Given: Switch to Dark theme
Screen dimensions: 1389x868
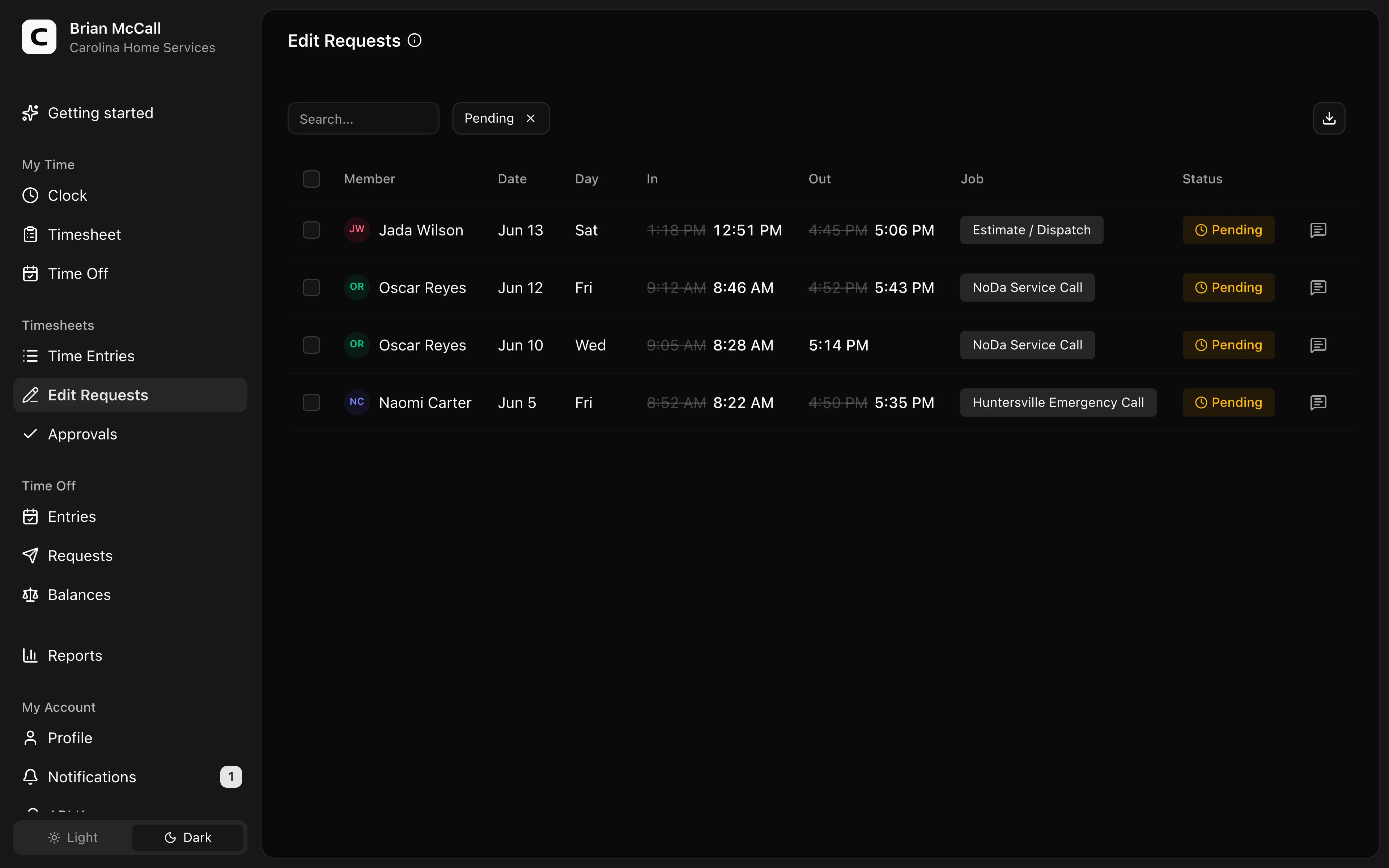Looking at the screenshot, I should tap(188, 838).
